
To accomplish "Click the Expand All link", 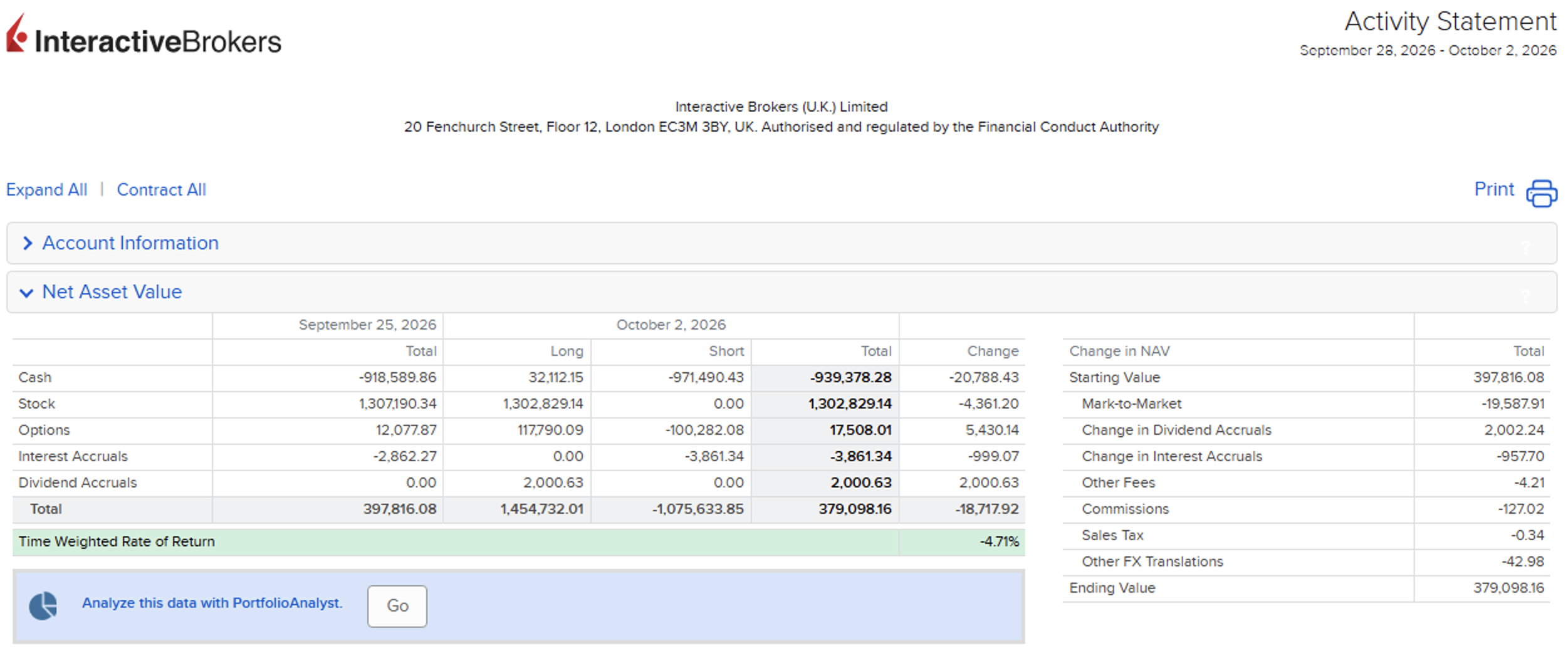I will (x=46, y=190).
